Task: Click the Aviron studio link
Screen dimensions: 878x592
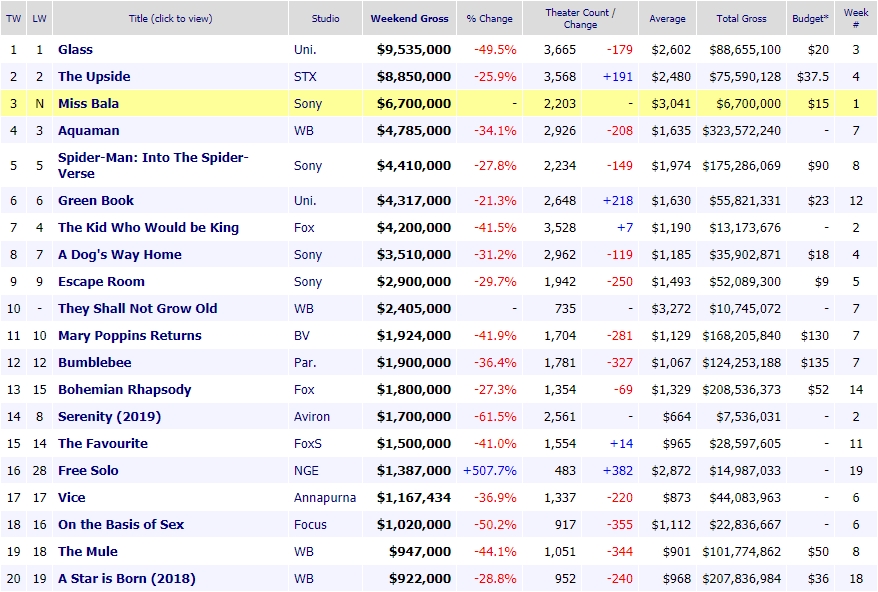Action: pos(312,416)
